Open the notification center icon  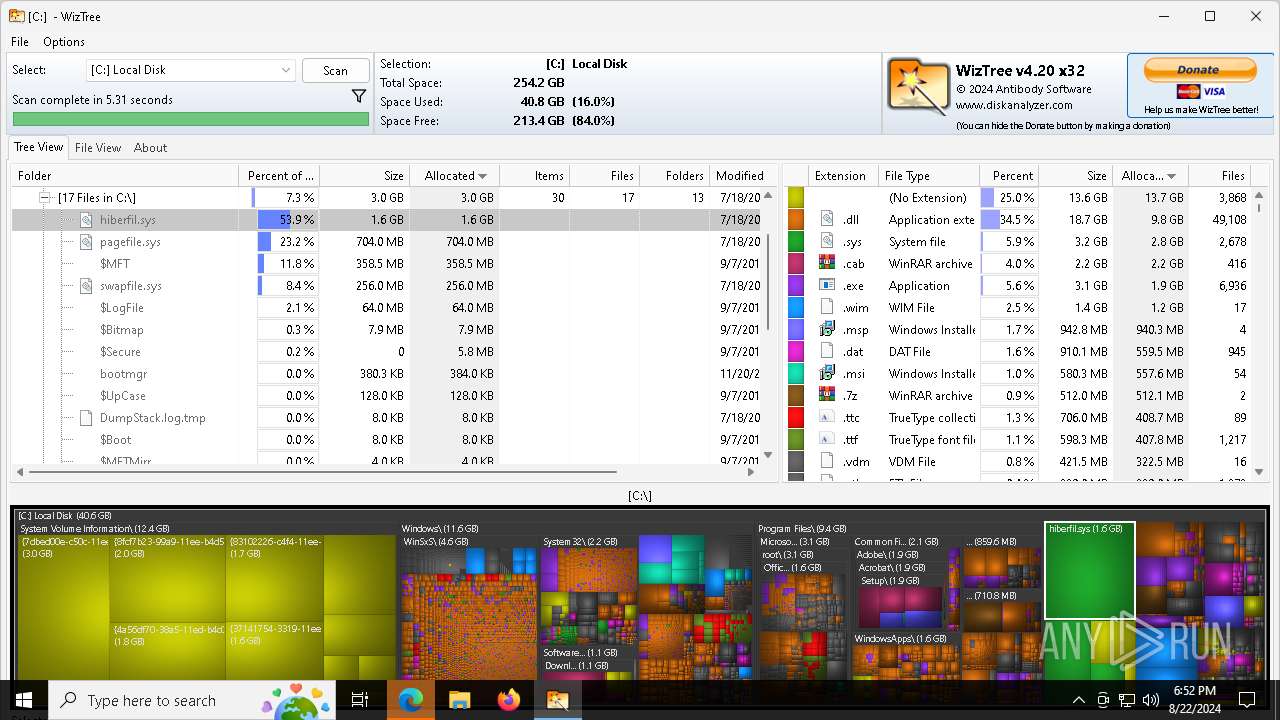(x=1247, y=700)
